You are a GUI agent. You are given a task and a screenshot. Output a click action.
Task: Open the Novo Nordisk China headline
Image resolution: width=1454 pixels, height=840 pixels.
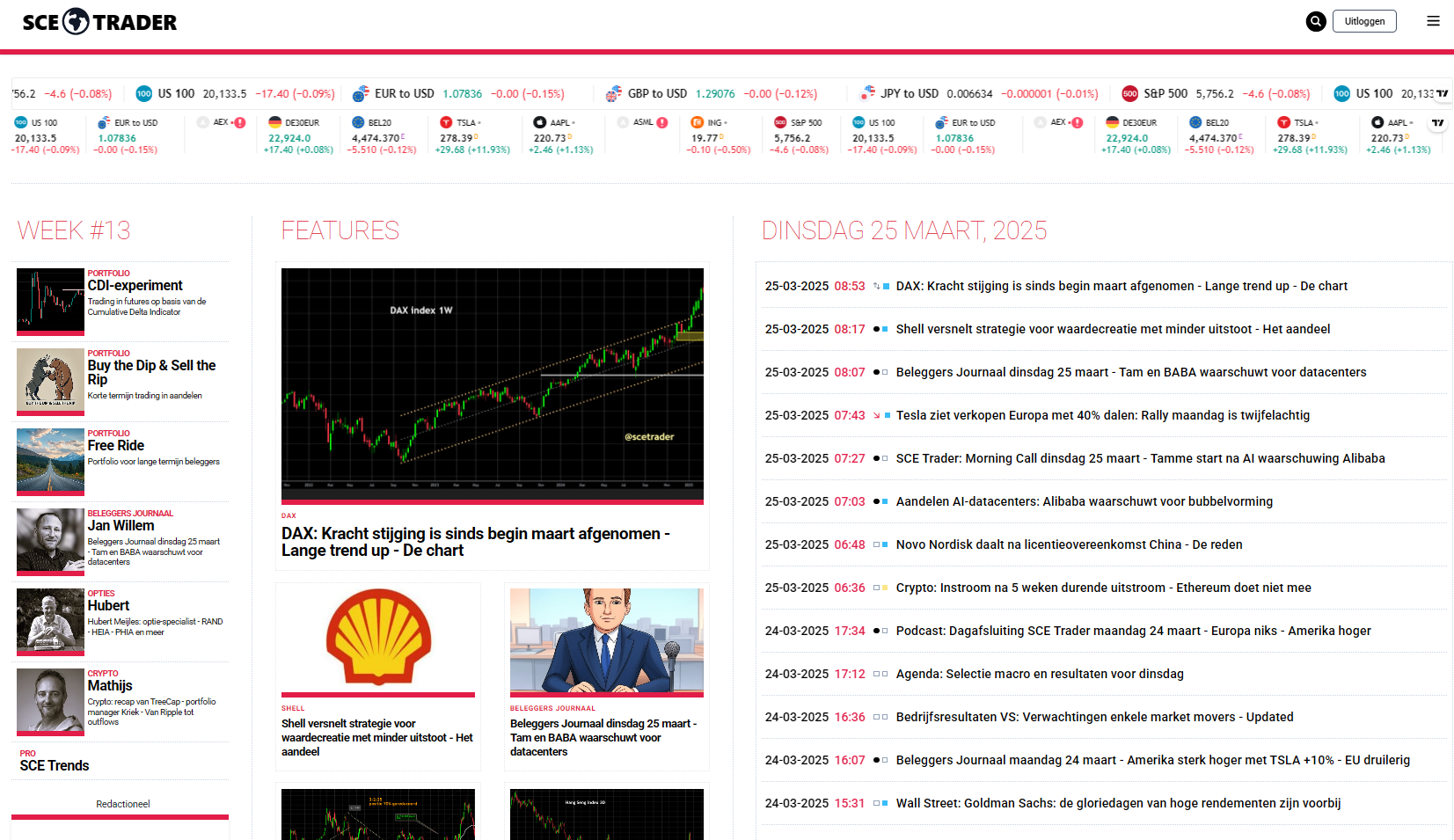point(1070,544)
